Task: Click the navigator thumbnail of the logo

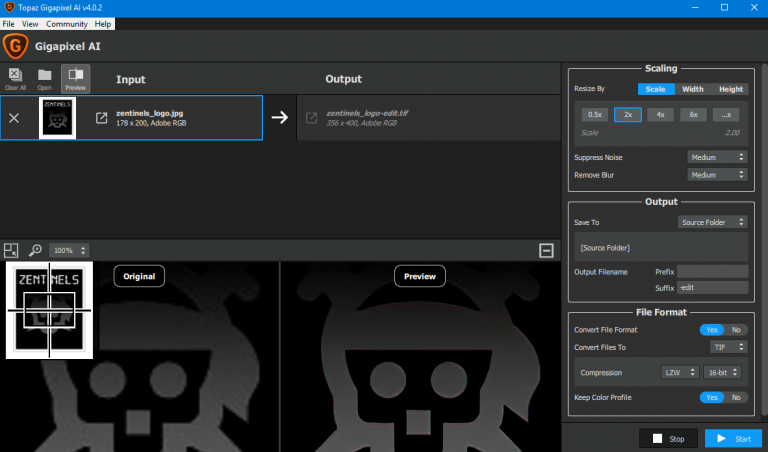Action: 49,310
